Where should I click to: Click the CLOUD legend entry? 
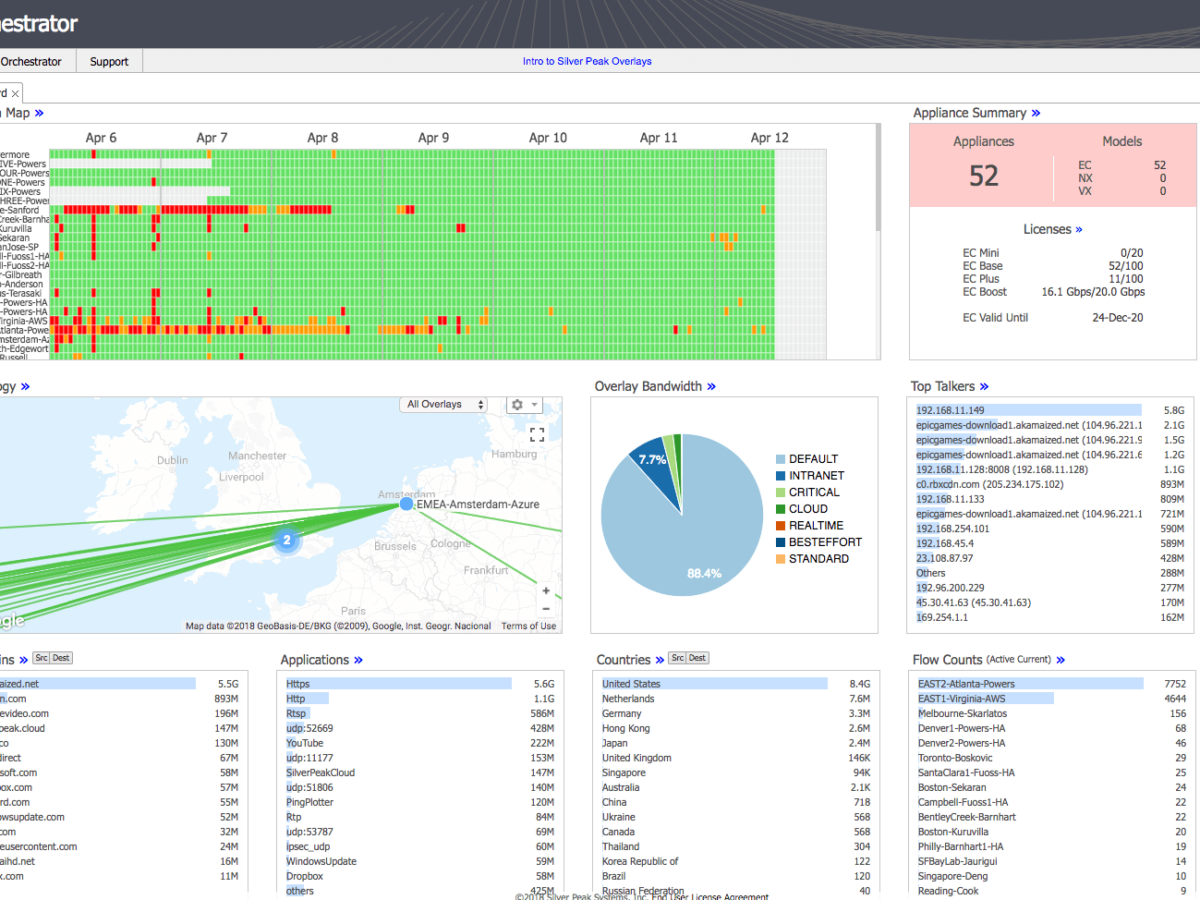click(x=808, y=509)
